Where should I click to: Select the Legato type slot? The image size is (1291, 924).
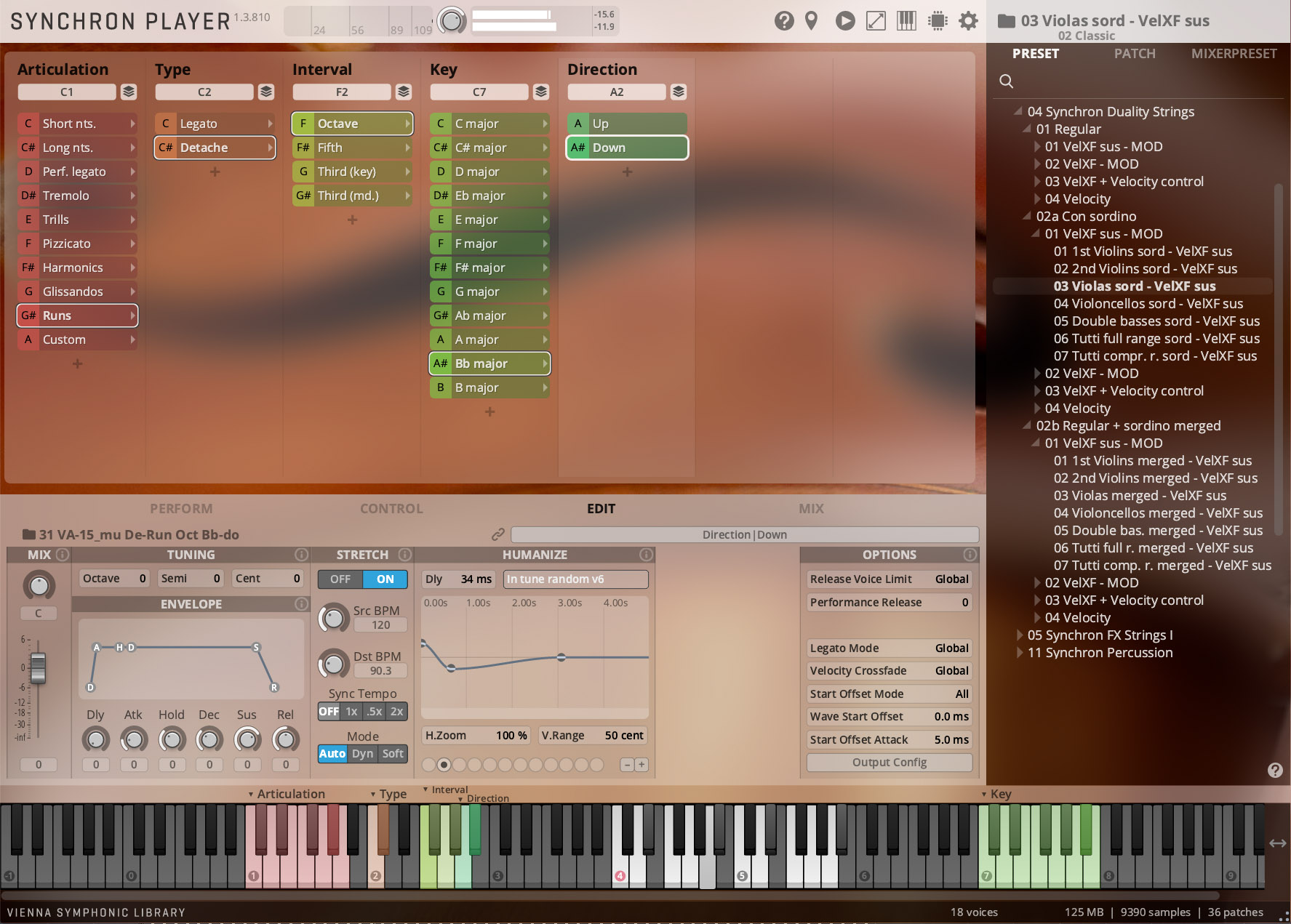click(215, 124)
